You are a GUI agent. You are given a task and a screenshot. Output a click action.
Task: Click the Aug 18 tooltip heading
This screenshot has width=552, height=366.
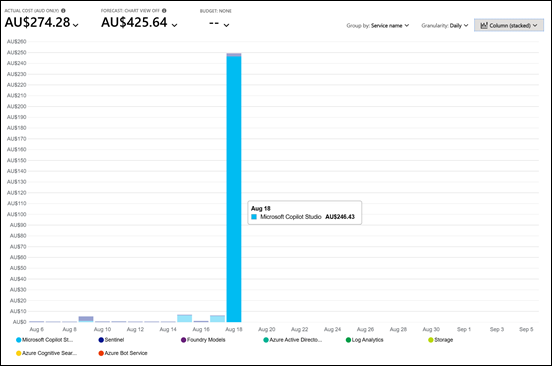click(261, 208)
